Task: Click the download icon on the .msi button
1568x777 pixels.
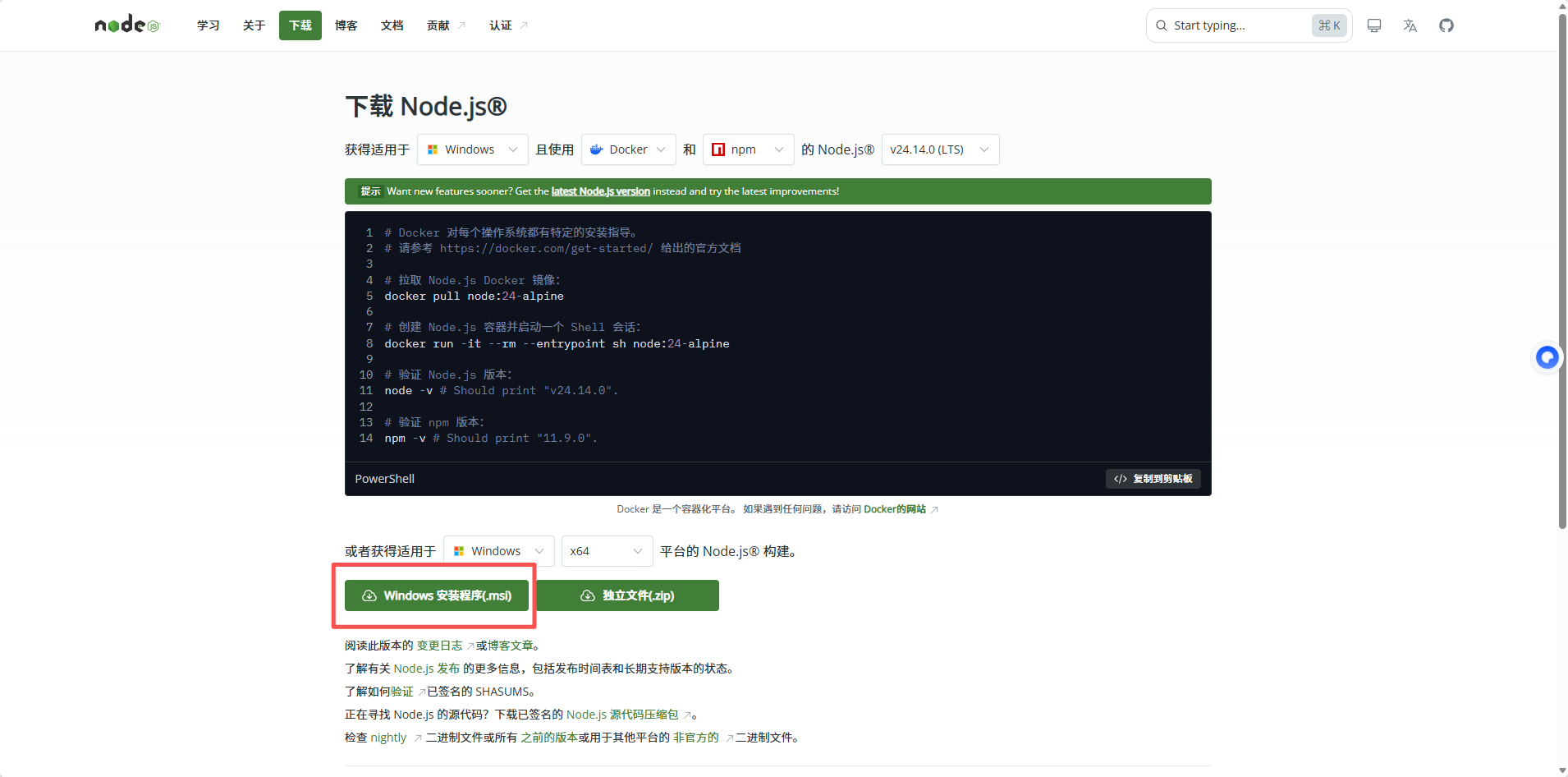Action: [x=369, y=595]
